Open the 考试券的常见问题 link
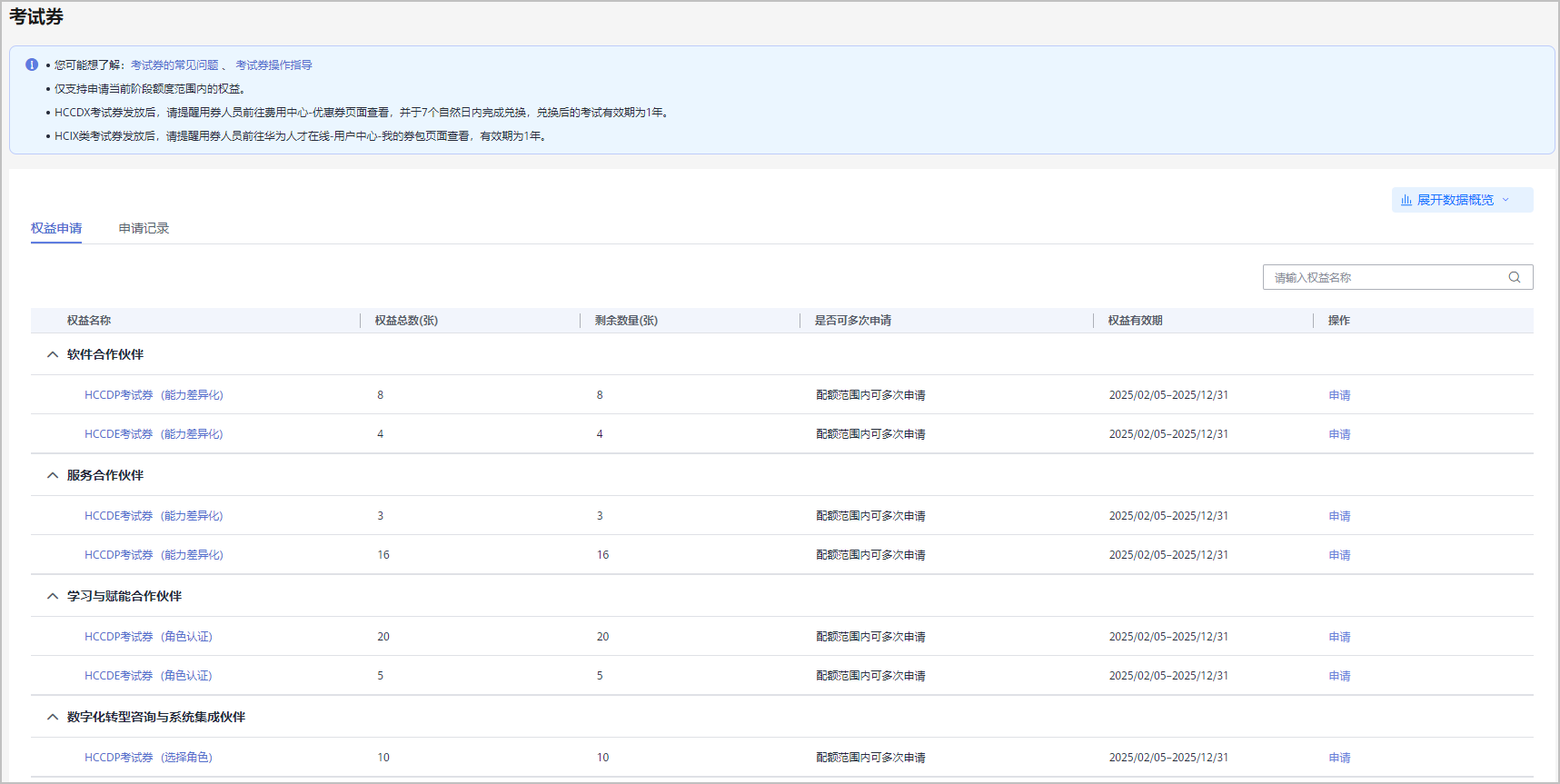The image size is (1560, 784). click(x=174, y=65)
